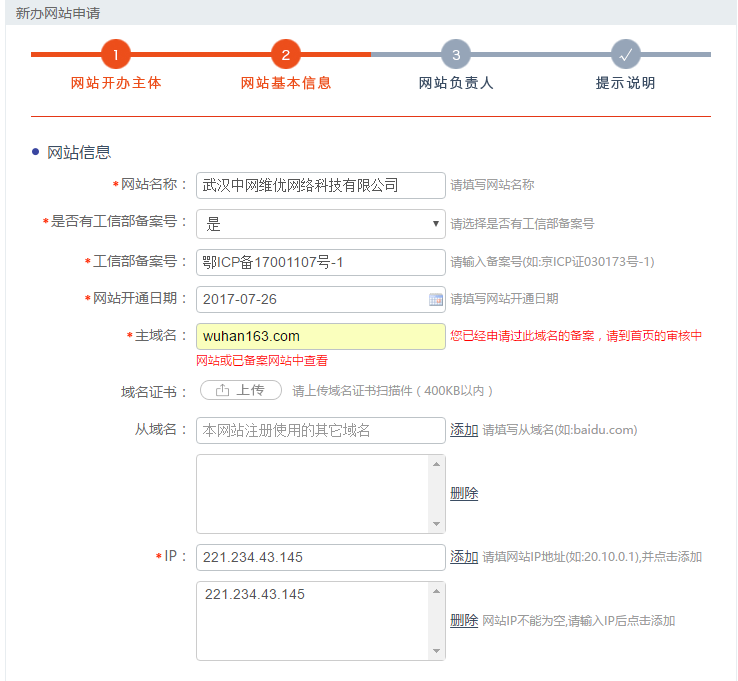Focus the 网站名称 input field
738x681 pixels.
320,185
